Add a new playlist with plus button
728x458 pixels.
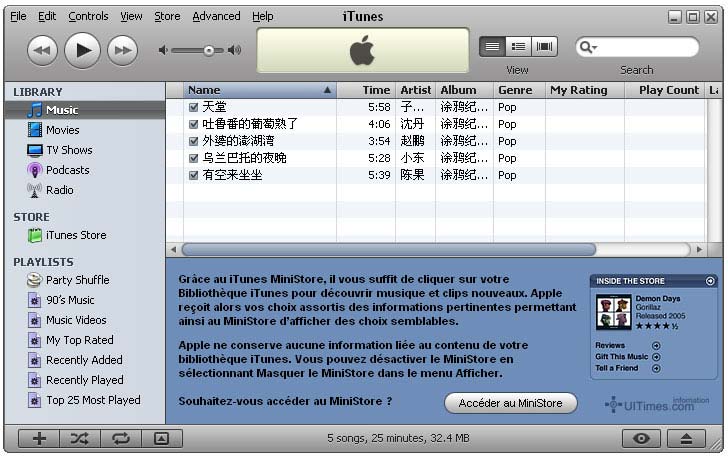click(x=39, y=438)
